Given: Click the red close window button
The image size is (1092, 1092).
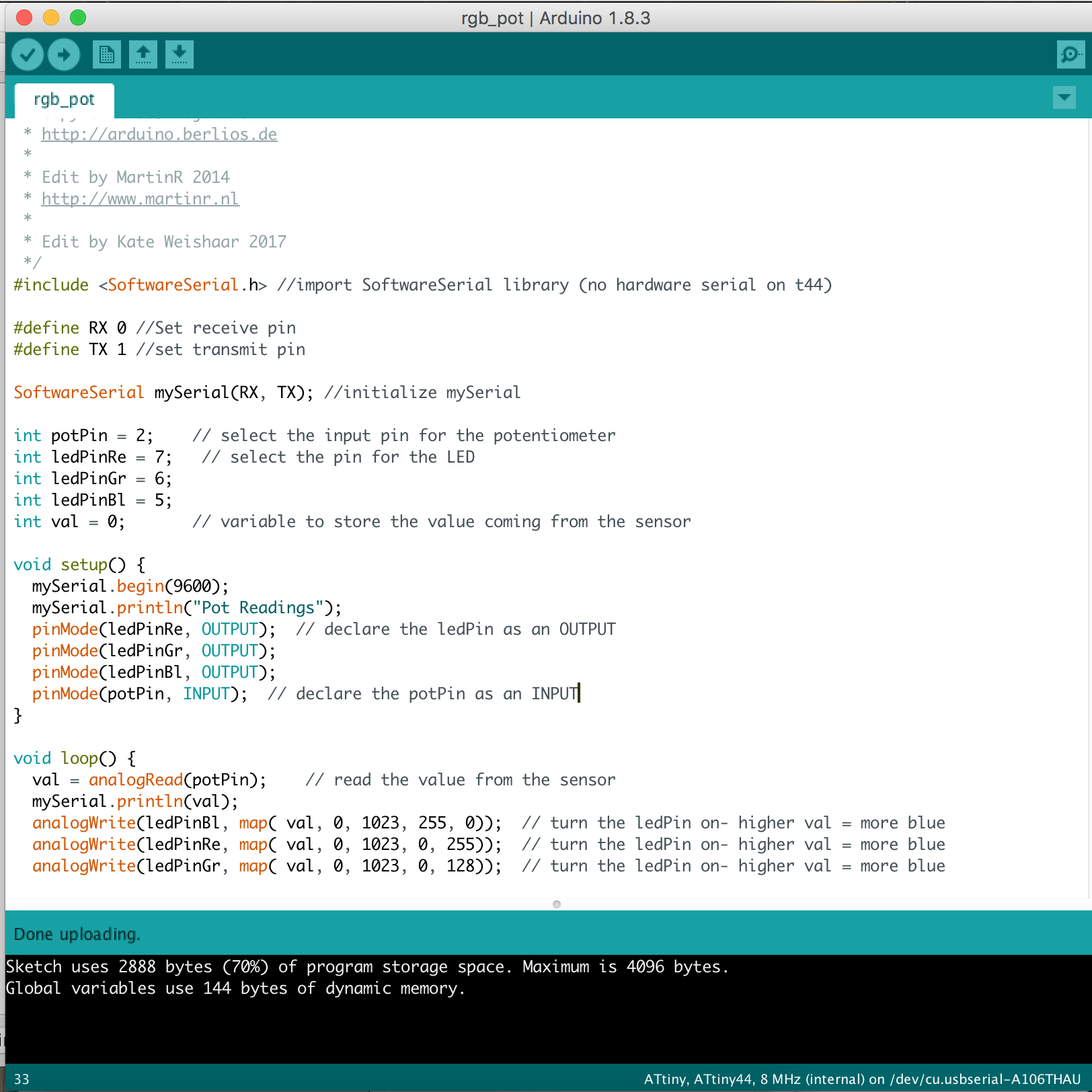Looking at the screenshot, I should 24,17.
